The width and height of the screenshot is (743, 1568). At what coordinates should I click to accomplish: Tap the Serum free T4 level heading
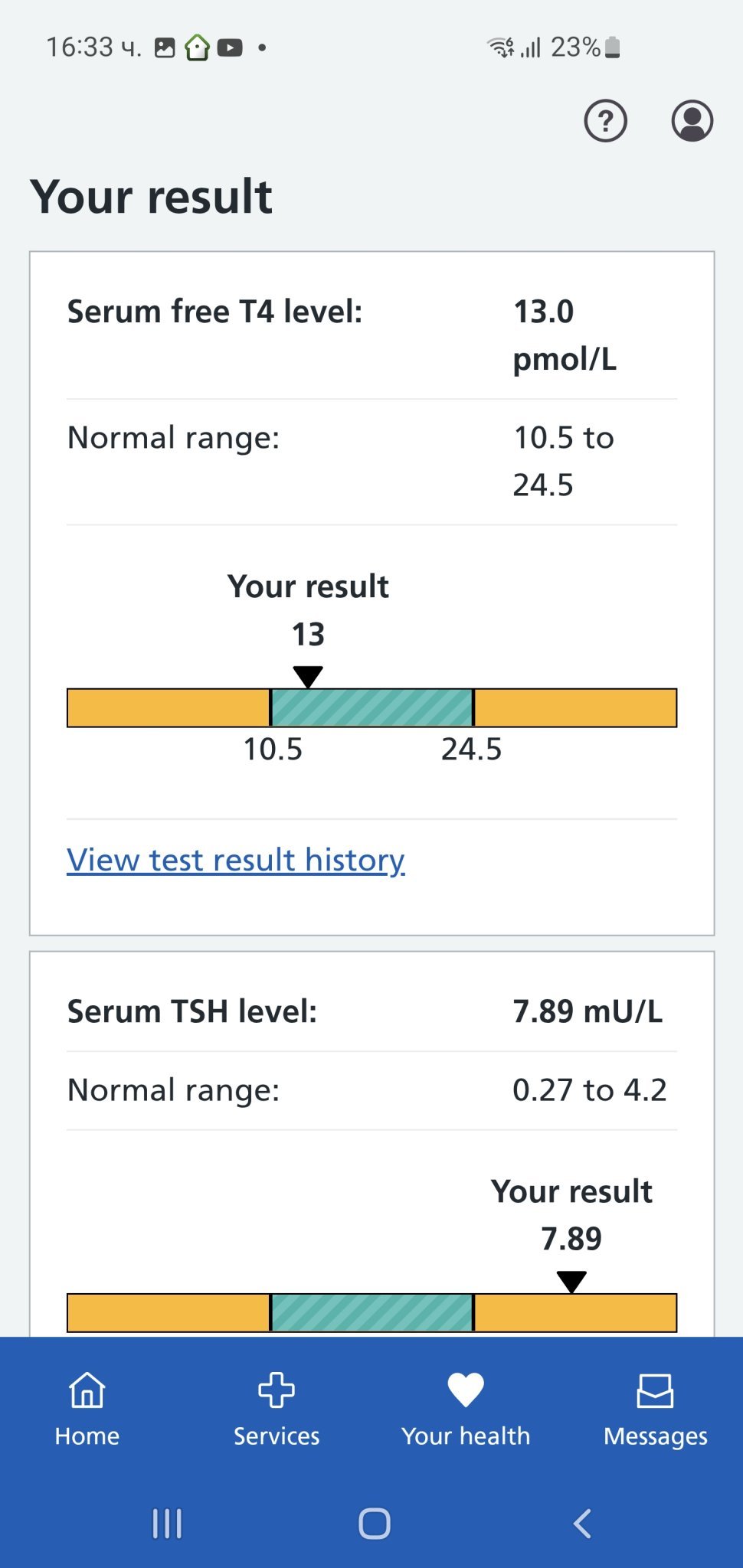(214, 312)
